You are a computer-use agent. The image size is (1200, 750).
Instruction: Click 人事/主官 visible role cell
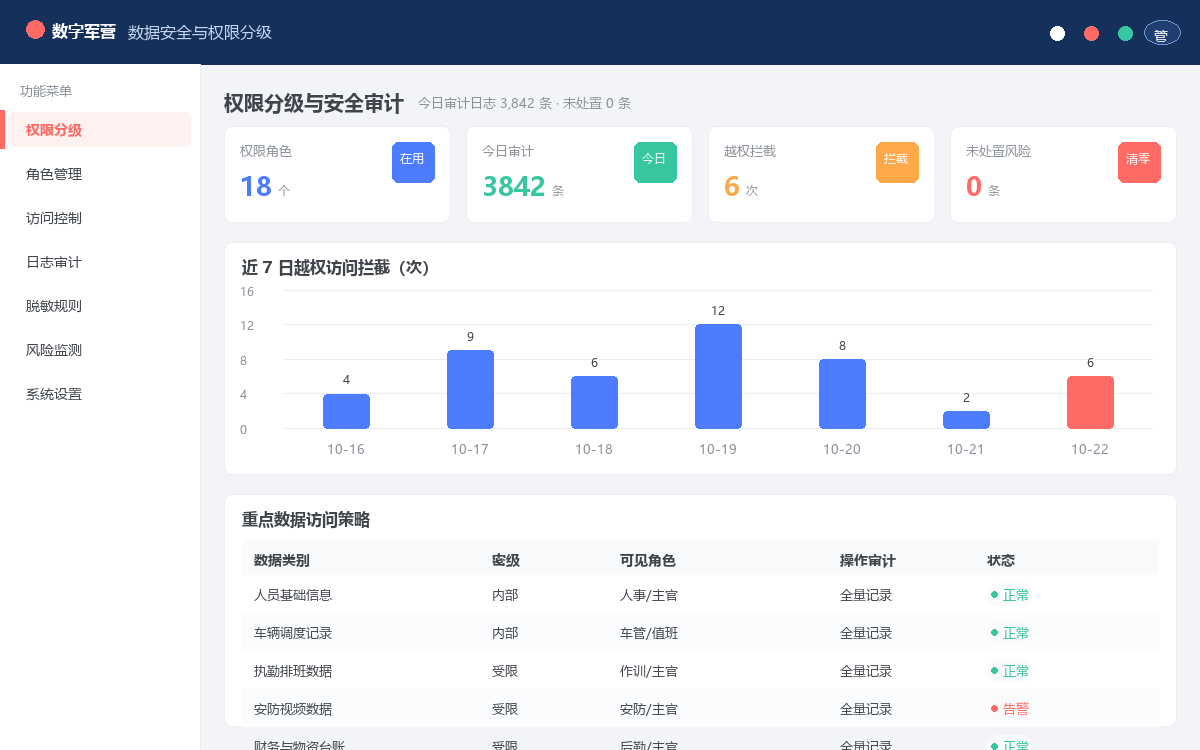pyautogui.click(x=649, y=595)
